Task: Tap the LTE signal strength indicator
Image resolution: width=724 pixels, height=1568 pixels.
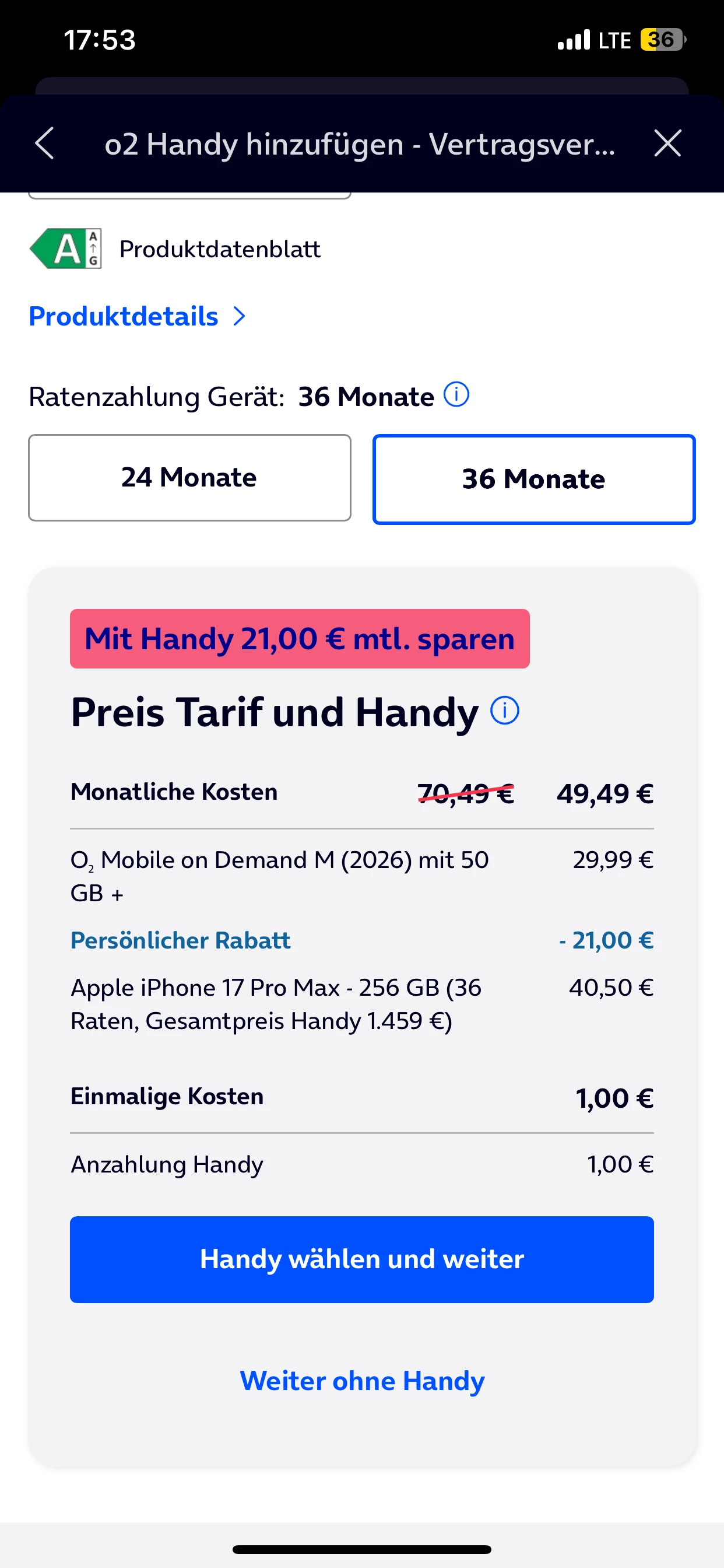Action: [x=594, y=40]
